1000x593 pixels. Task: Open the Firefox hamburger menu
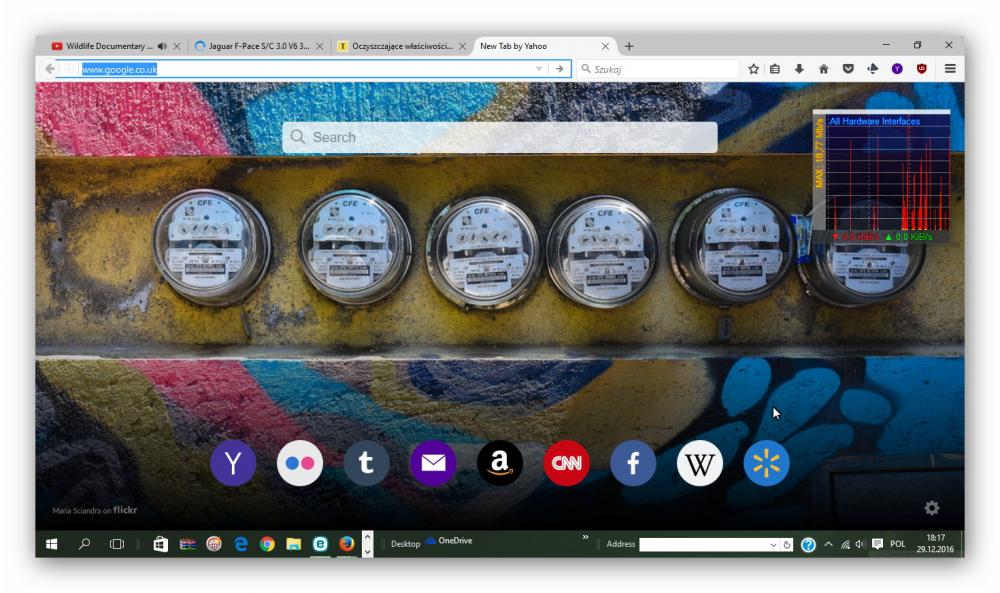(949, 69)
